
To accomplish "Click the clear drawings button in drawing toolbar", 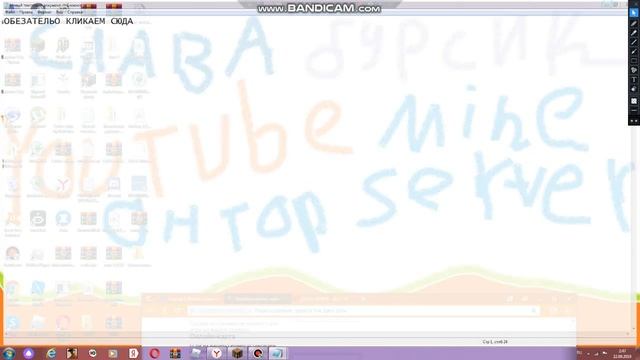I will tap(634, 101).
